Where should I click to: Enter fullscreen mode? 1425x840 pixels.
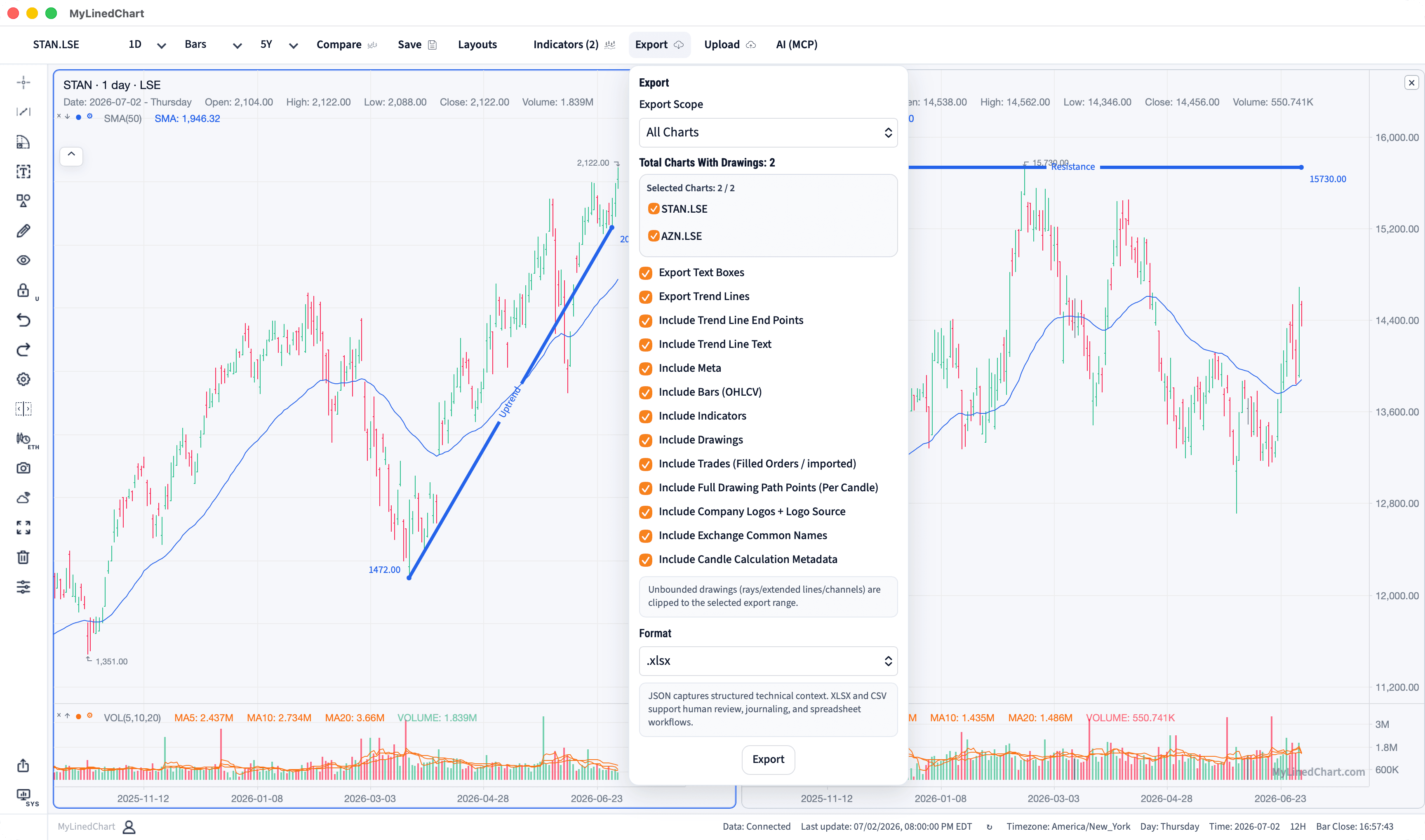23,528
